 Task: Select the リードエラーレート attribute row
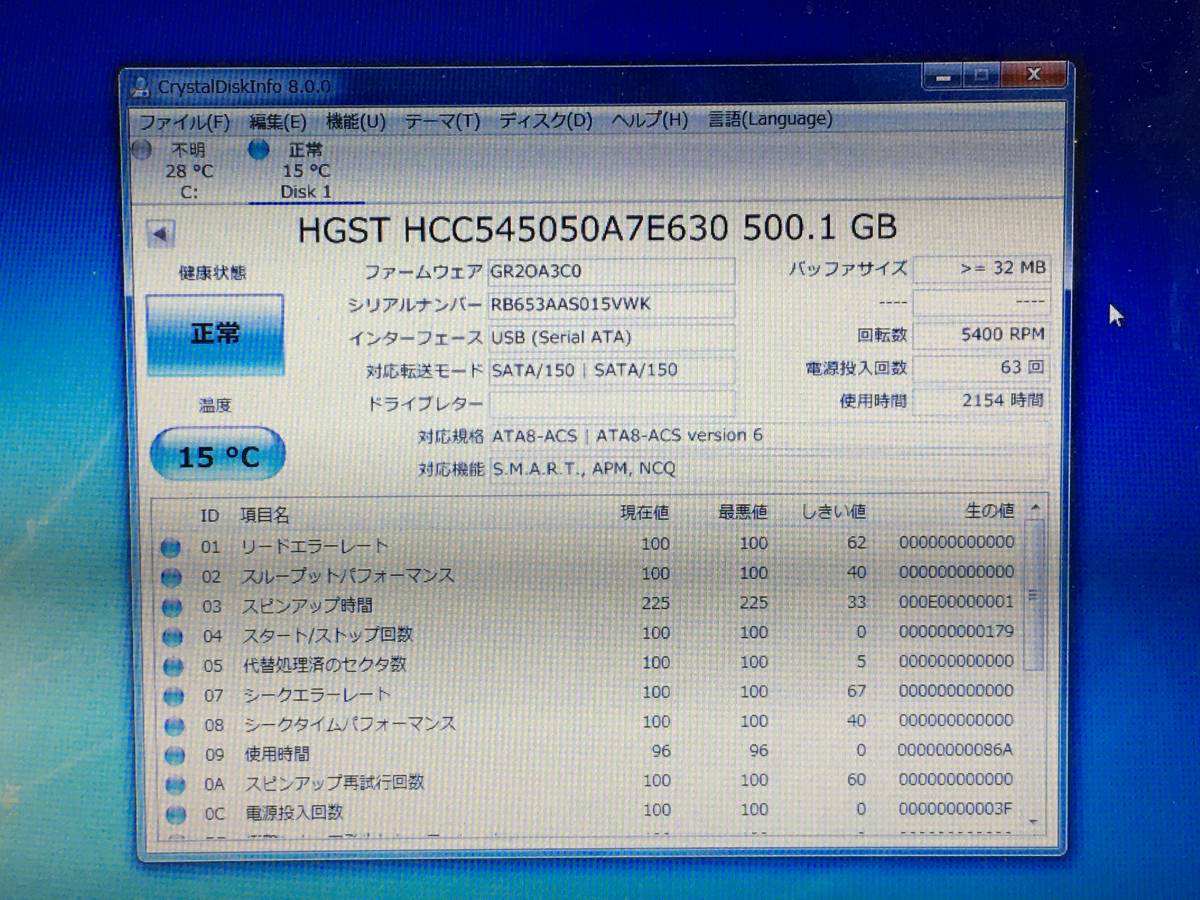(590, 545)
